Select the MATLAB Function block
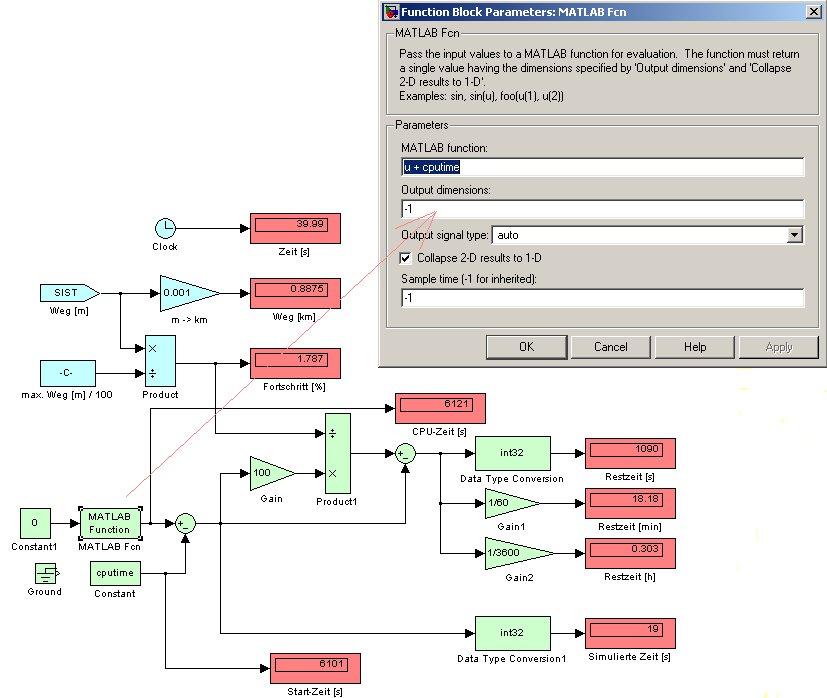 click(109, 523)
